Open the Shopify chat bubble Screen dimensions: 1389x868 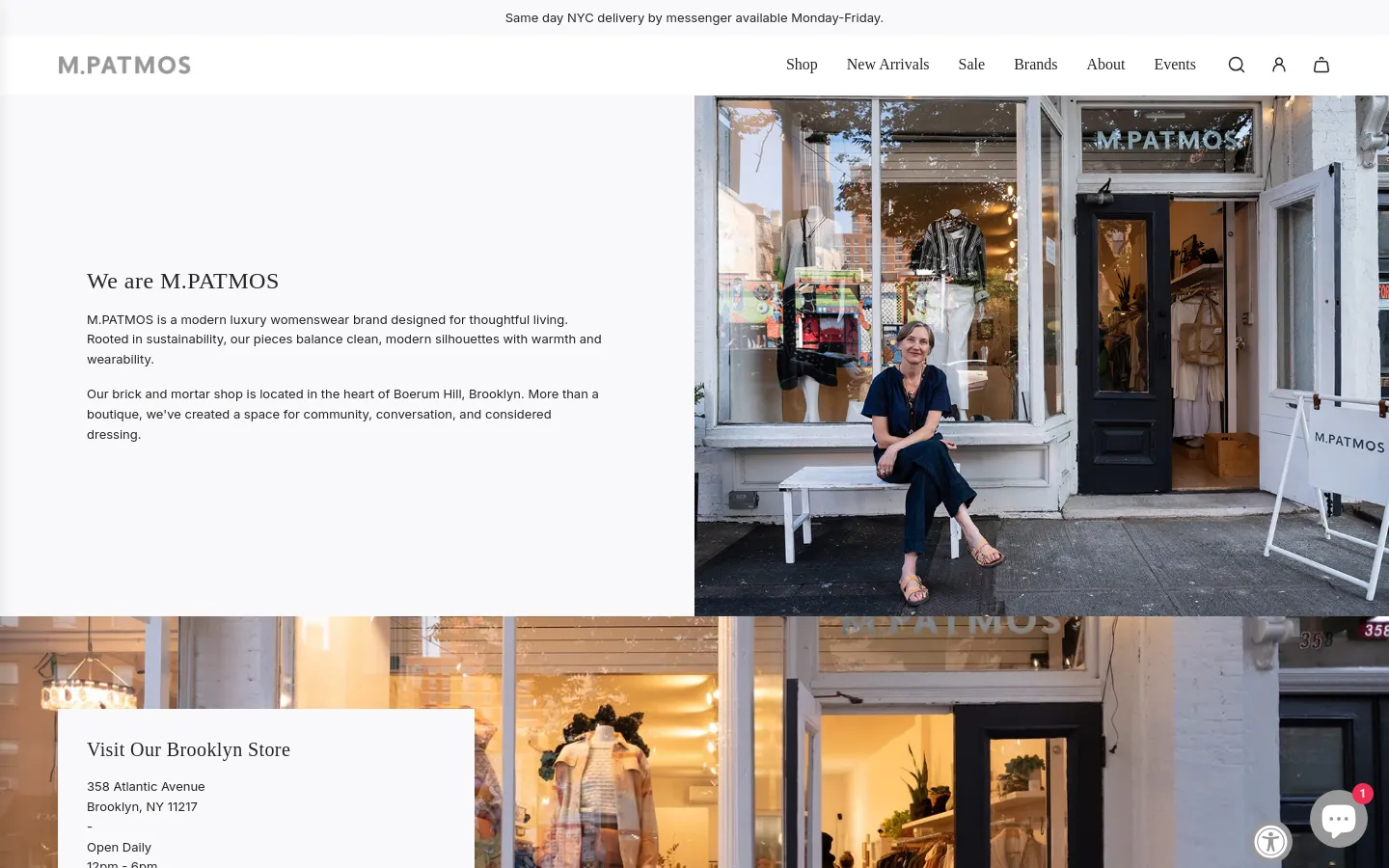coord(1339,819)
